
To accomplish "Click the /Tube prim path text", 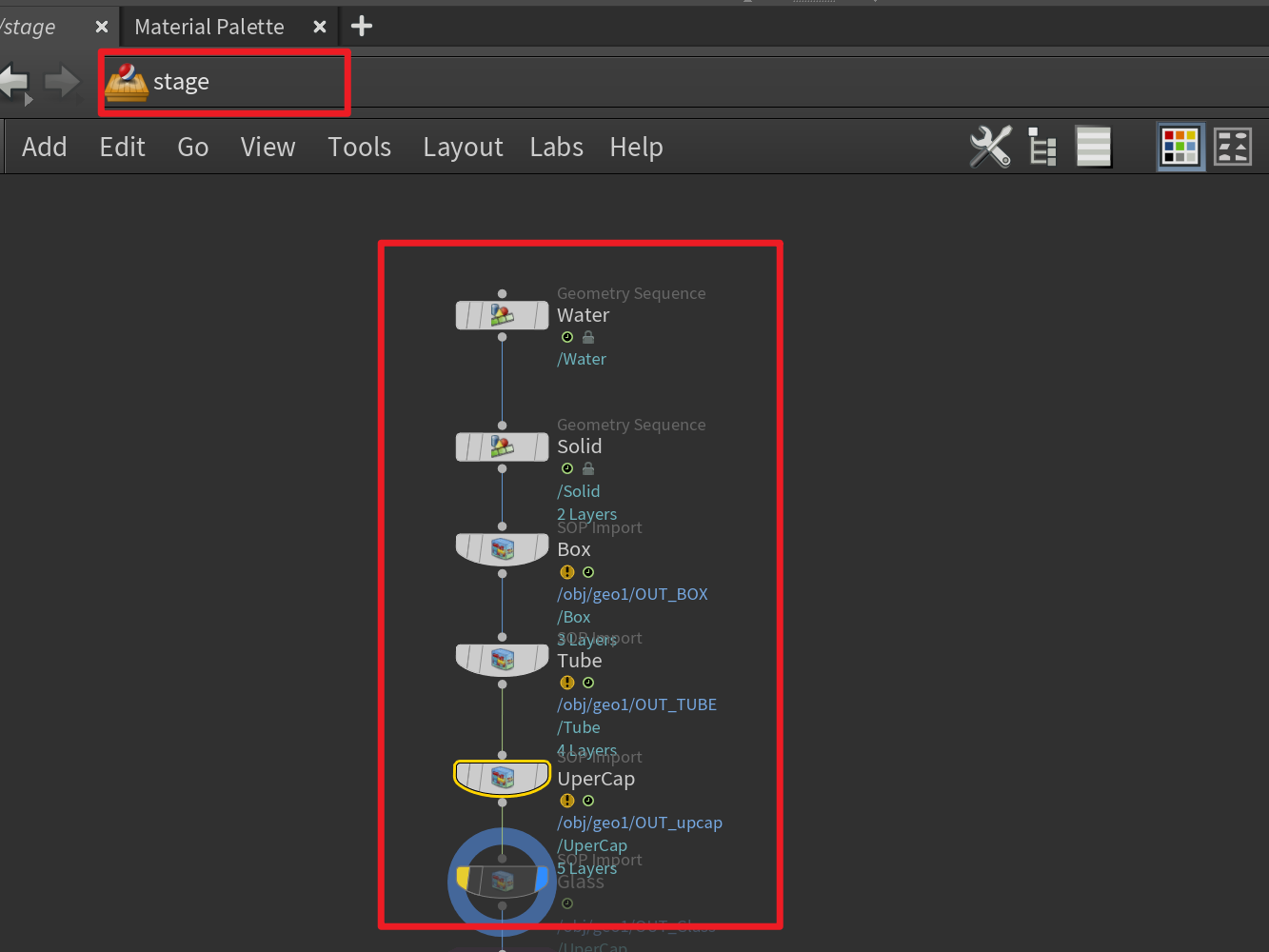I will tap(579, 727).
